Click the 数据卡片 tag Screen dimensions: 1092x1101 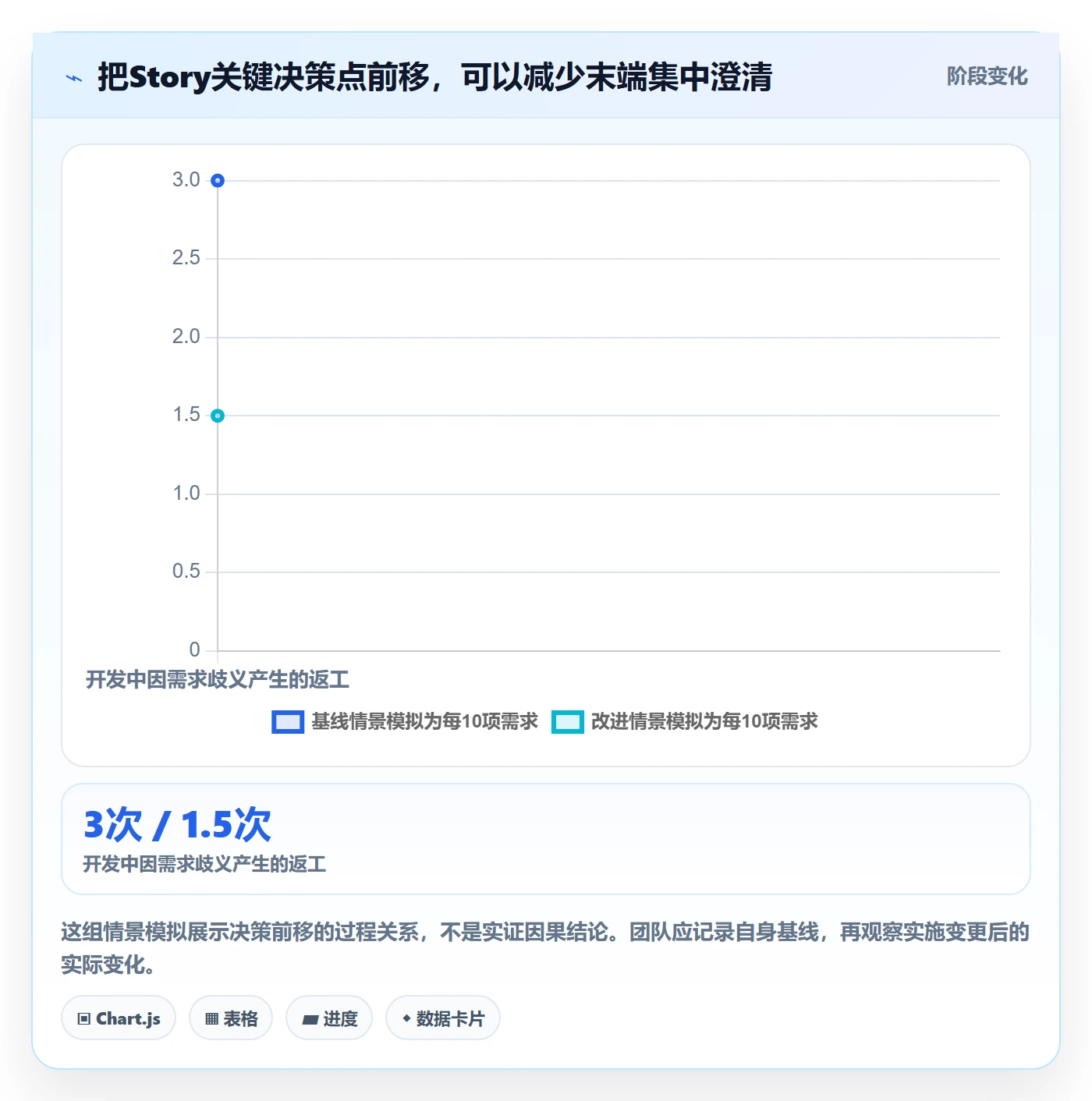click(443, 1018)
